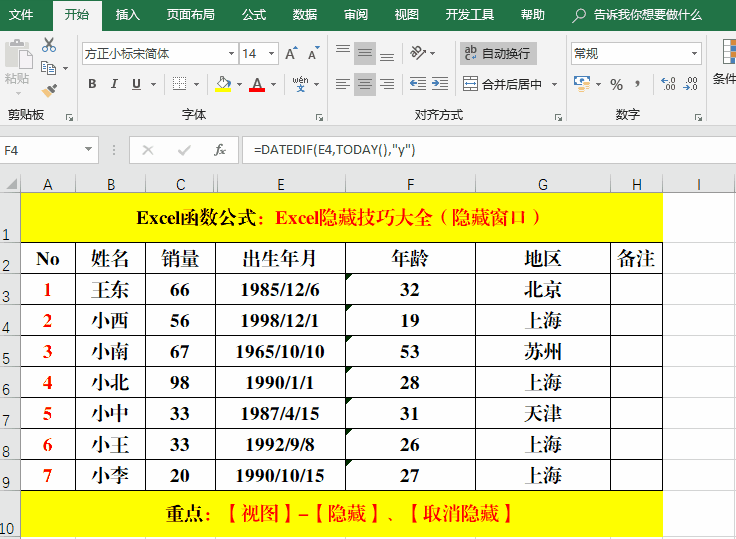Click the insert function fx icon
Screen dimensions: 736x539
click(220, 150)
